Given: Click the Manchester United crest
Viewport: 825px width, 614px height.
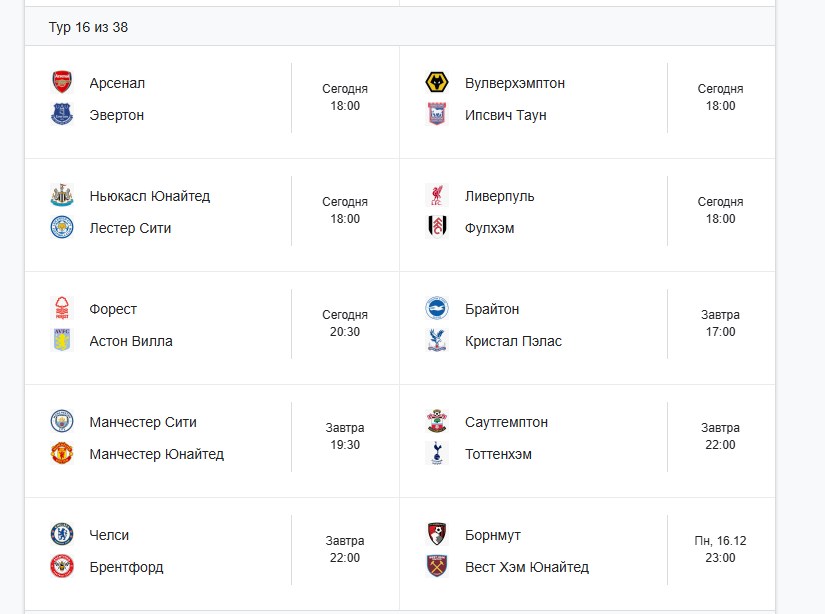Looking at the screenshot, I should [x=62, y=454].
